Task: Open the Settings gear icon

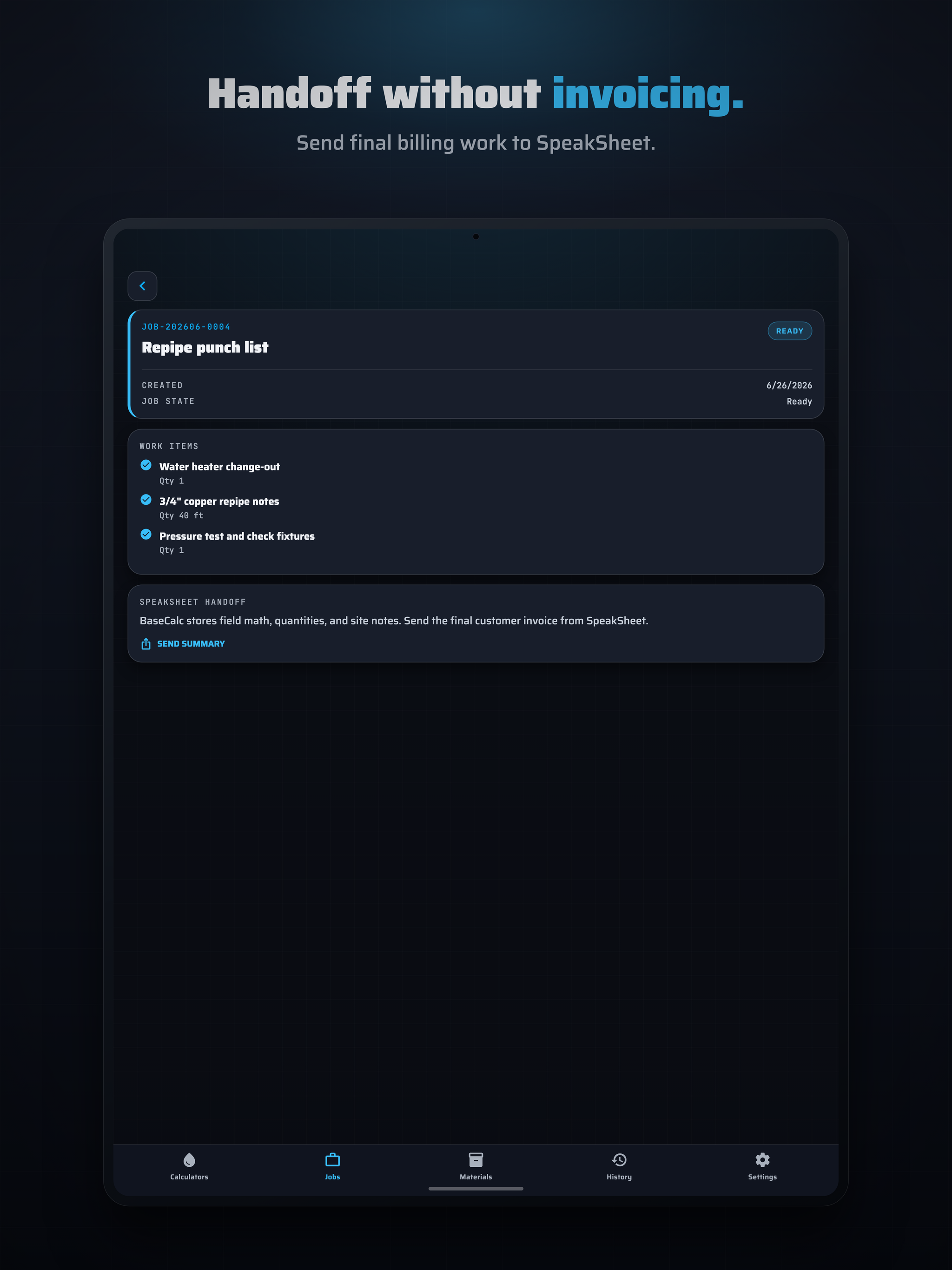Action: point(762,1160)
